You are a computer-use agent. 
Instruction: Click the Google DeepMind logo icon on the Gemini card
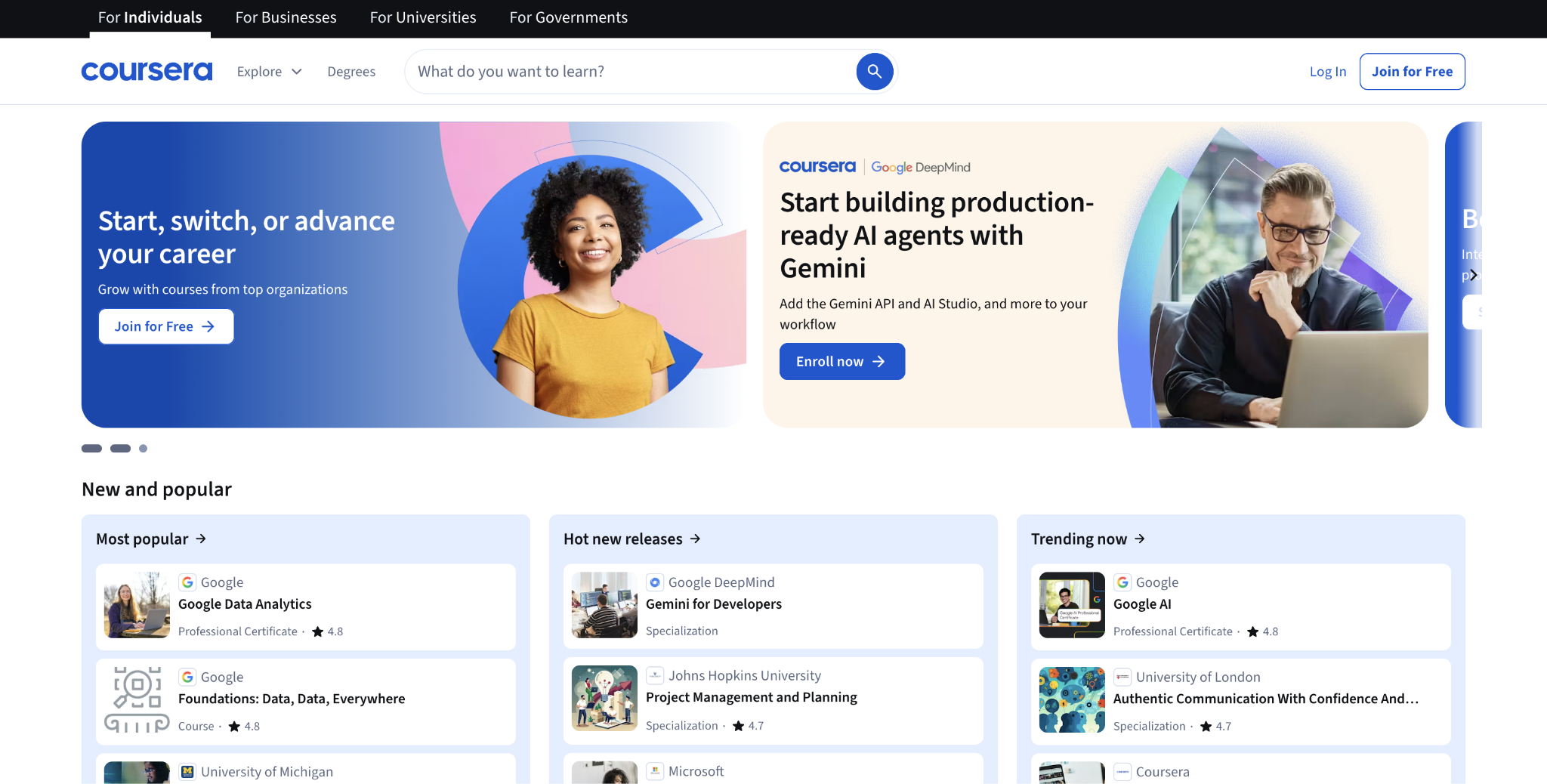pyautogui.click(x=655, y=582)
